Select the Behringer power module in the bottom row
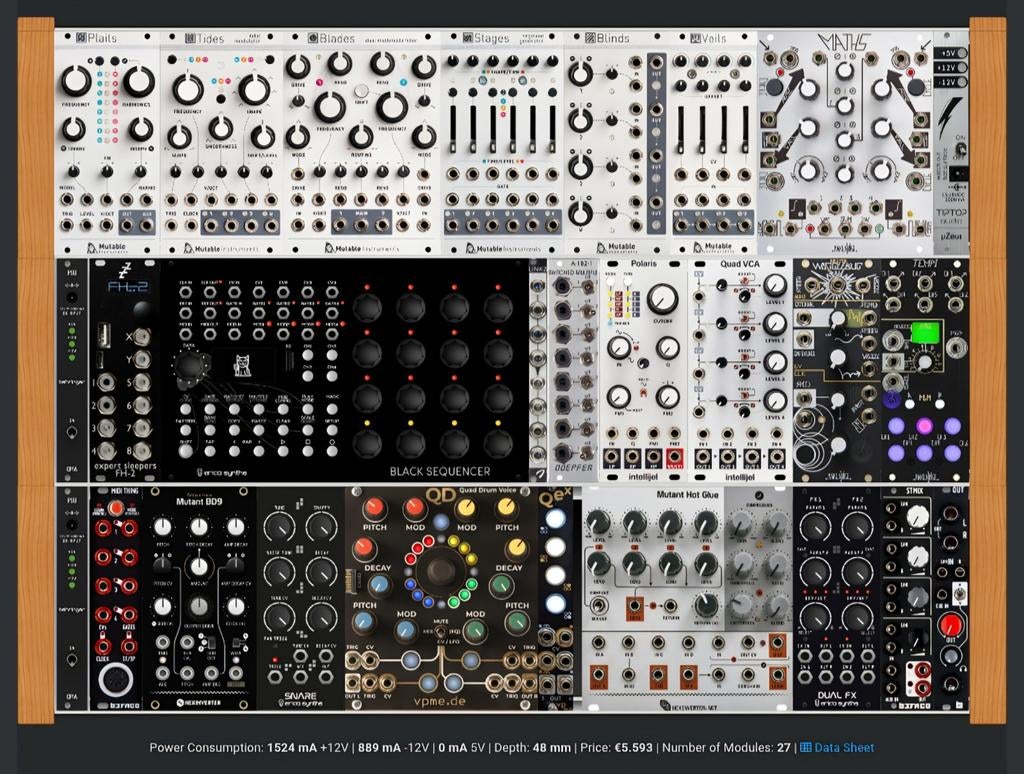This screenshot has width=1024, height=774. 72,598
